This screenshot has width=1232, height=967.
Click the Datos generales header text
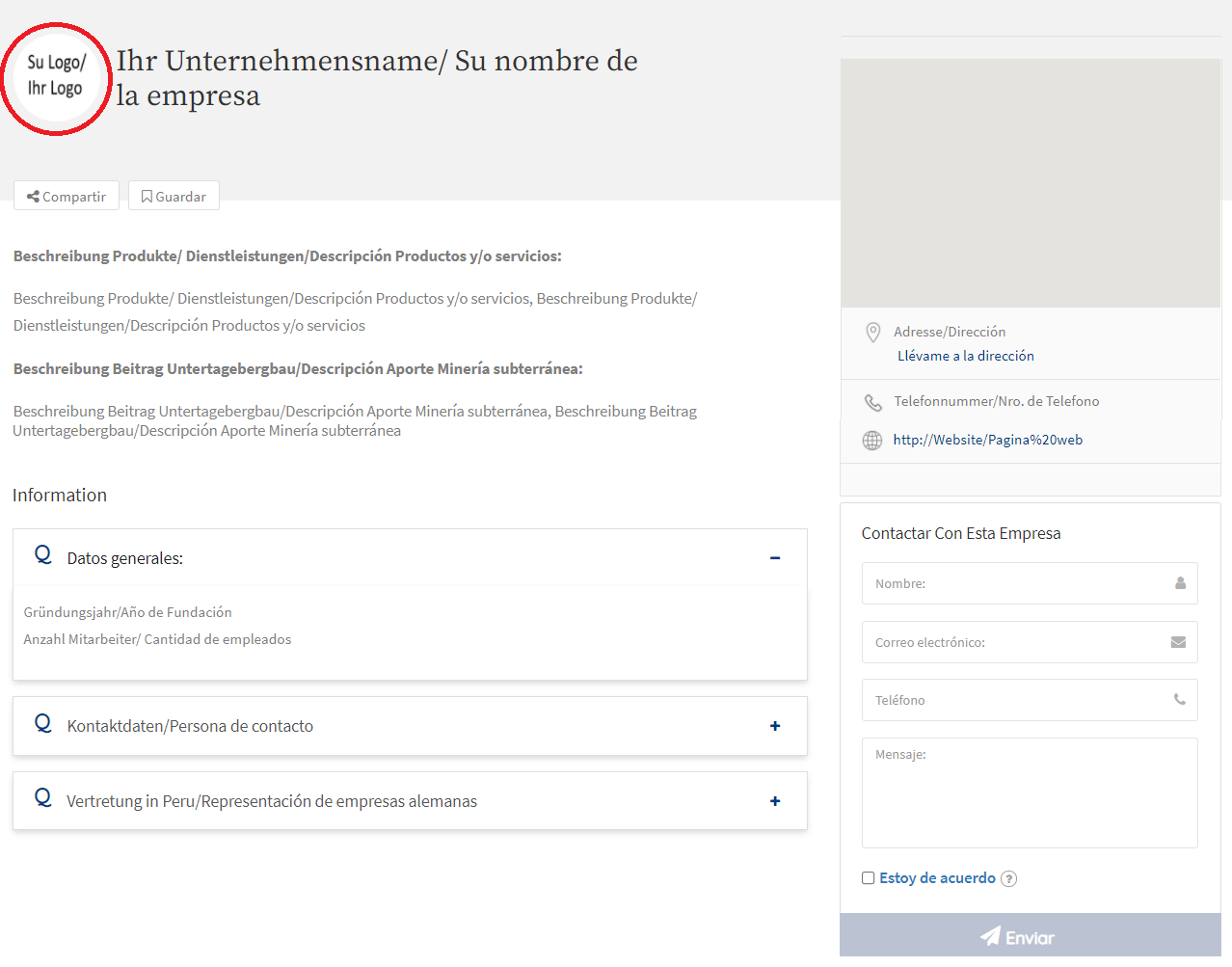(x=125, y=558)
